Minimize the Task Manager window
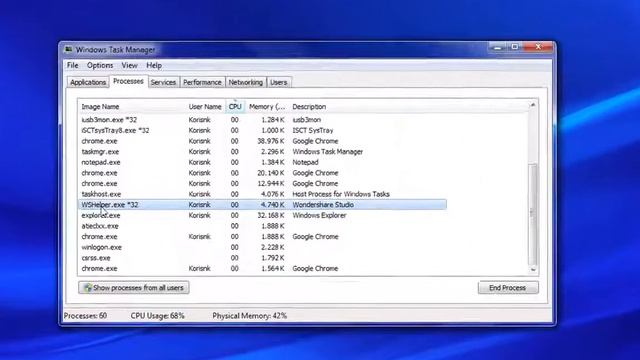This screenshot has width=640, height=360. coord(497,47)
